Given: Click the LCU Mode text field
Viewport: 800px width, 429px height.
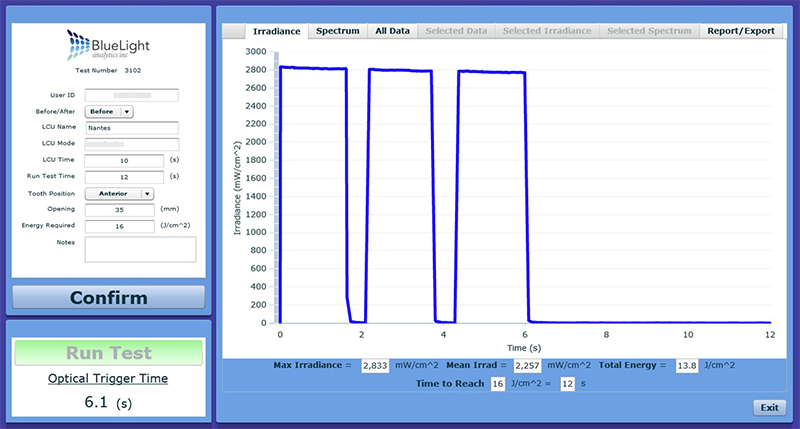Looking at the screenshot, I should [131, 144].
